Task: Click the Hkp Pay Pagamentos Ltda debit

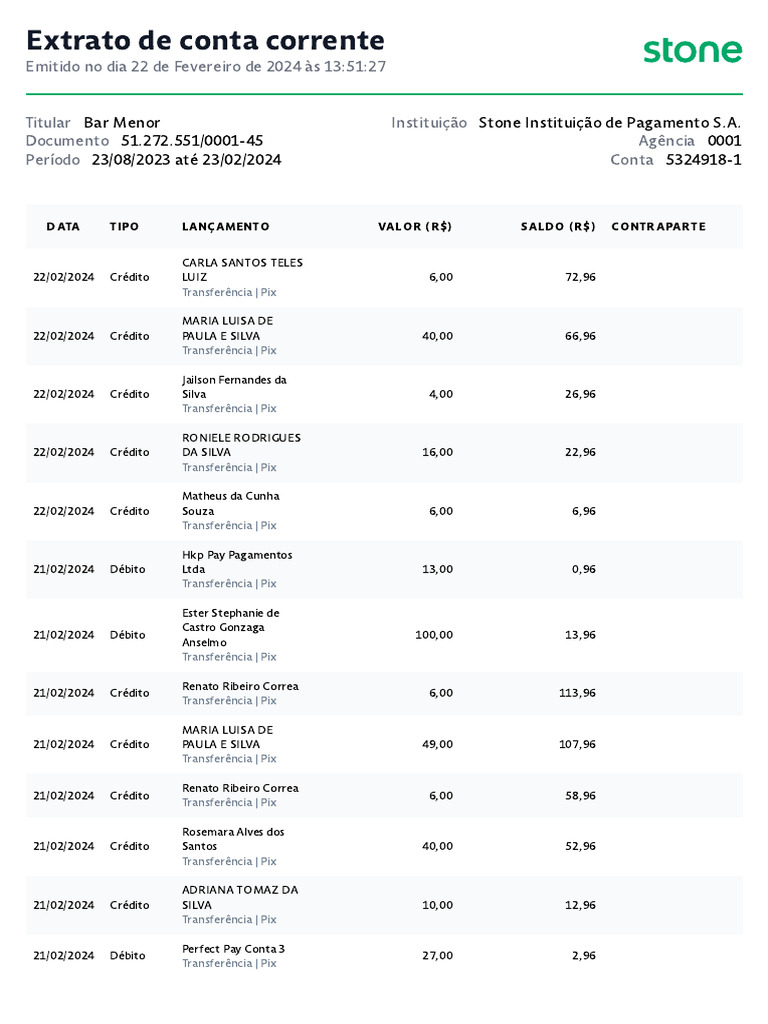Action: coord(384,569)
